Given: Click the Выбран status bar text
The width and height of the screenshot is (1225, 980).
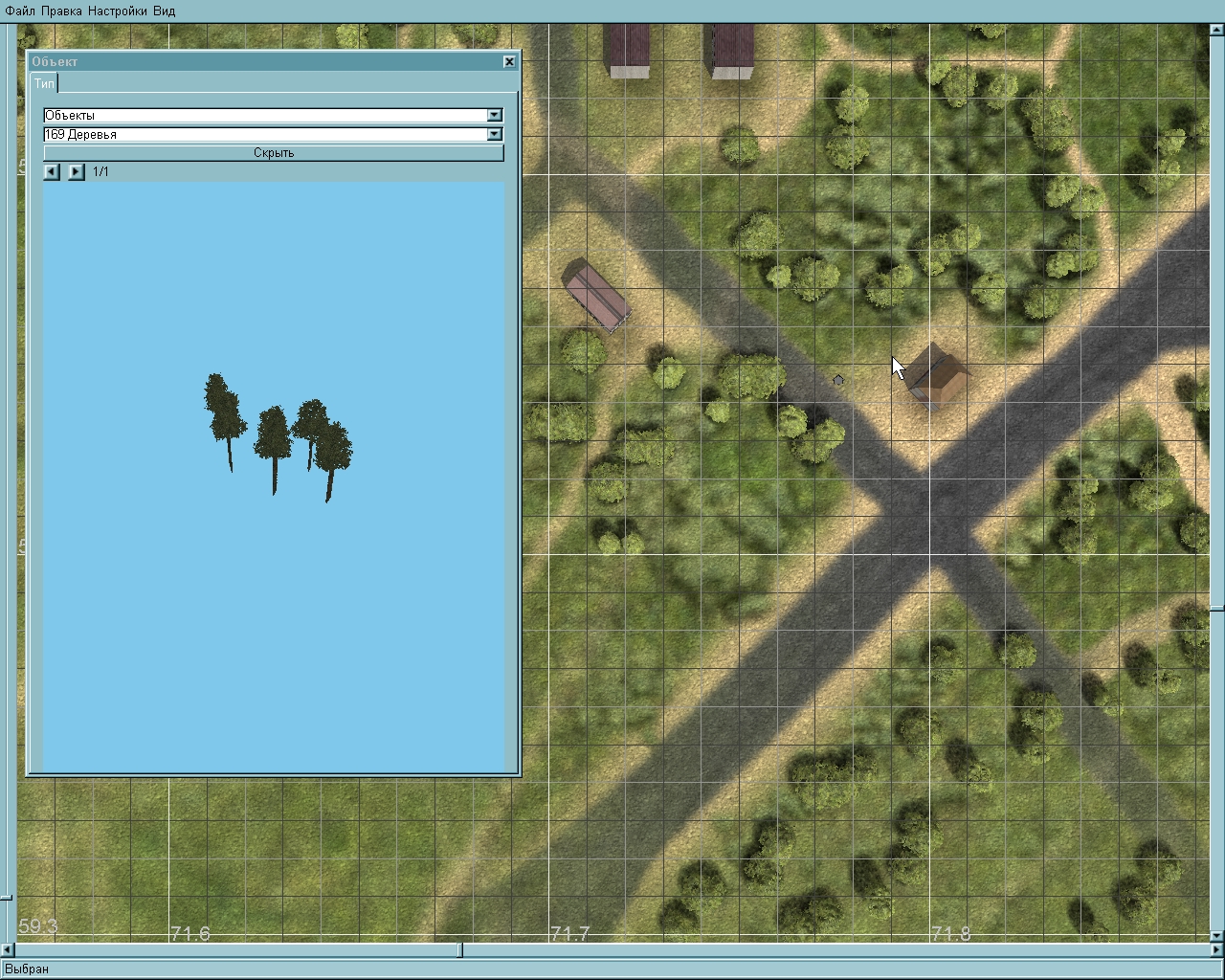Looking at the screenshot, I should 27,969.
